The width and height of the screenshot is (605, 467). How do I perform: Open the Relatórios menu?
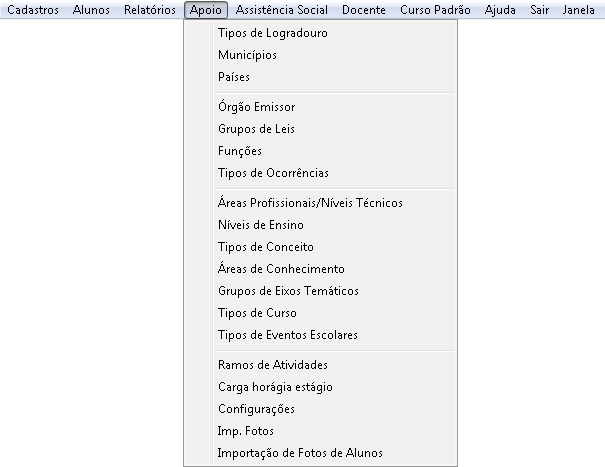pyautogui.click(x=150, y=10)
